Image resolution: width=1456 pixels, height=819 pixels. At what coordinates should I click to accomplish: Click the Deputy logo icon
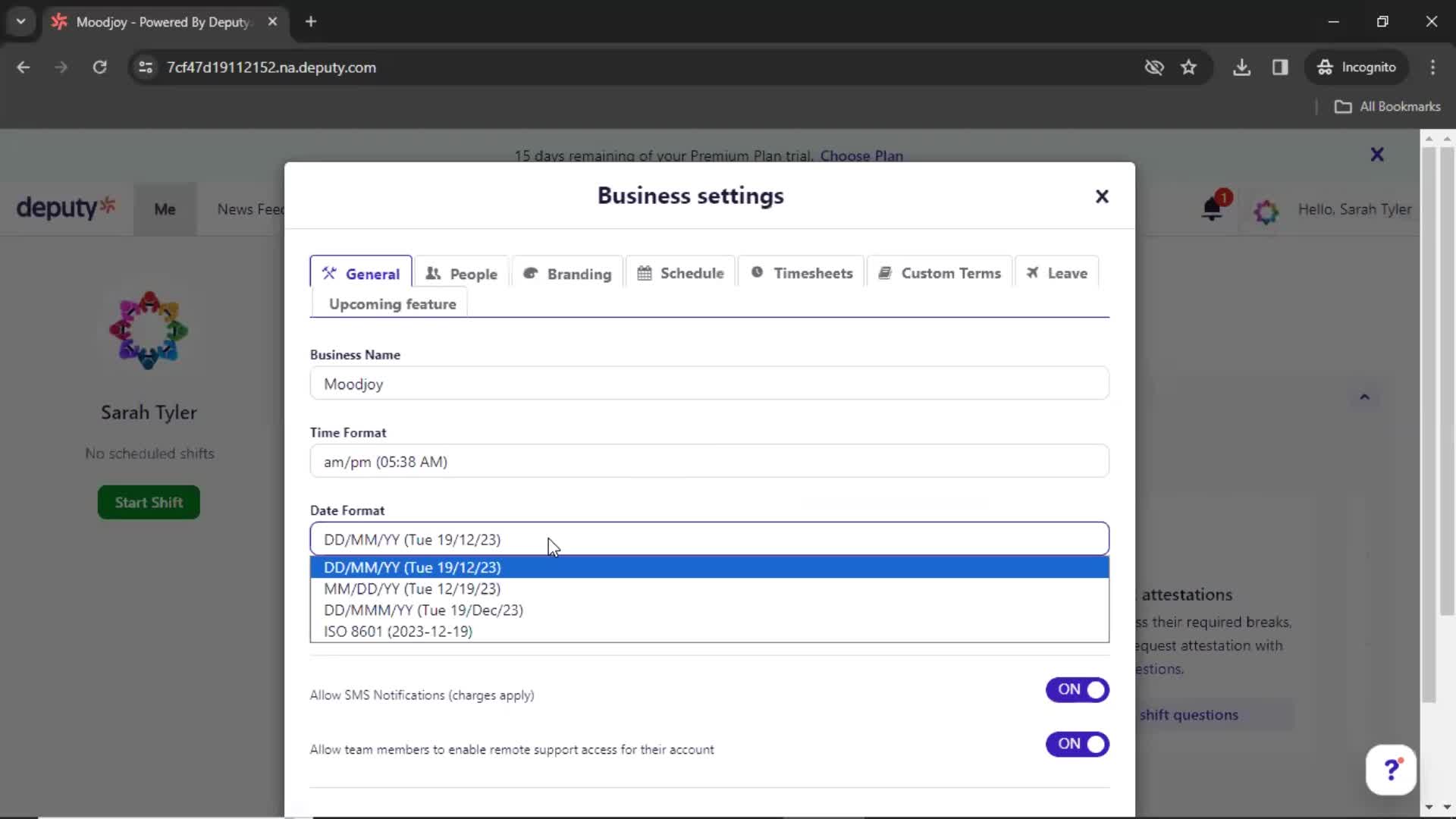click(66, 208)
